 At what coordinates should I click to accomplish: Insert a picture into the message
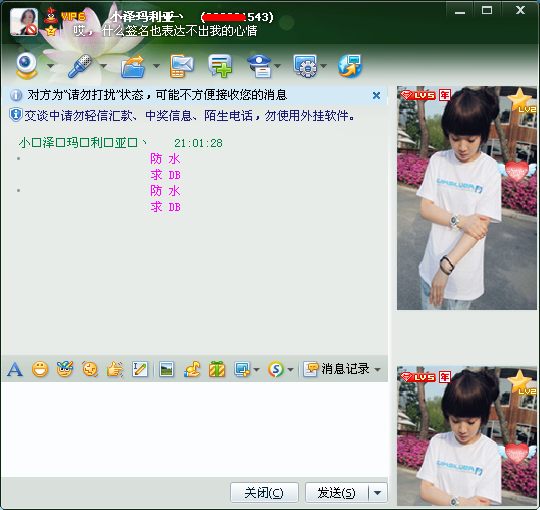(166, 370)
